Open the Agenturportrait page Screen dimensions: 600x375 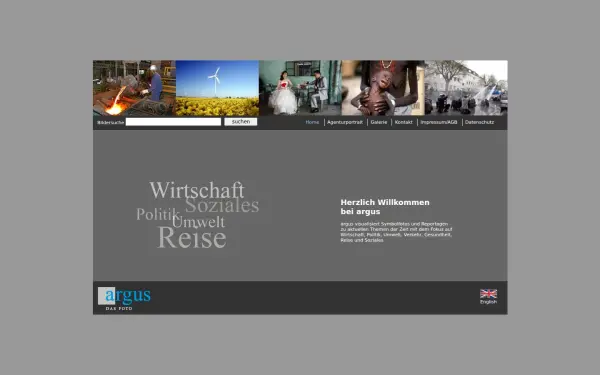tap(345, 122)
